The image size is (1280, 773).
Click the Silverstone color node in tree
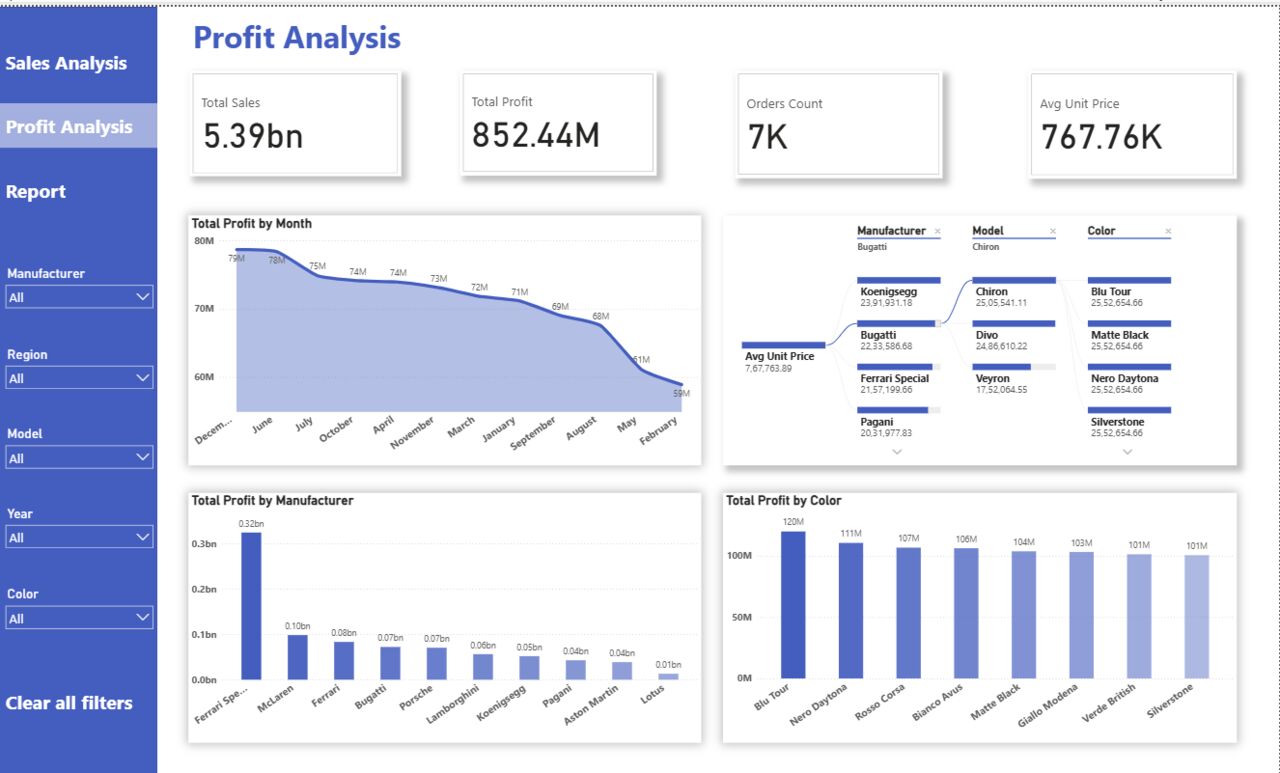click(1129, 422)
